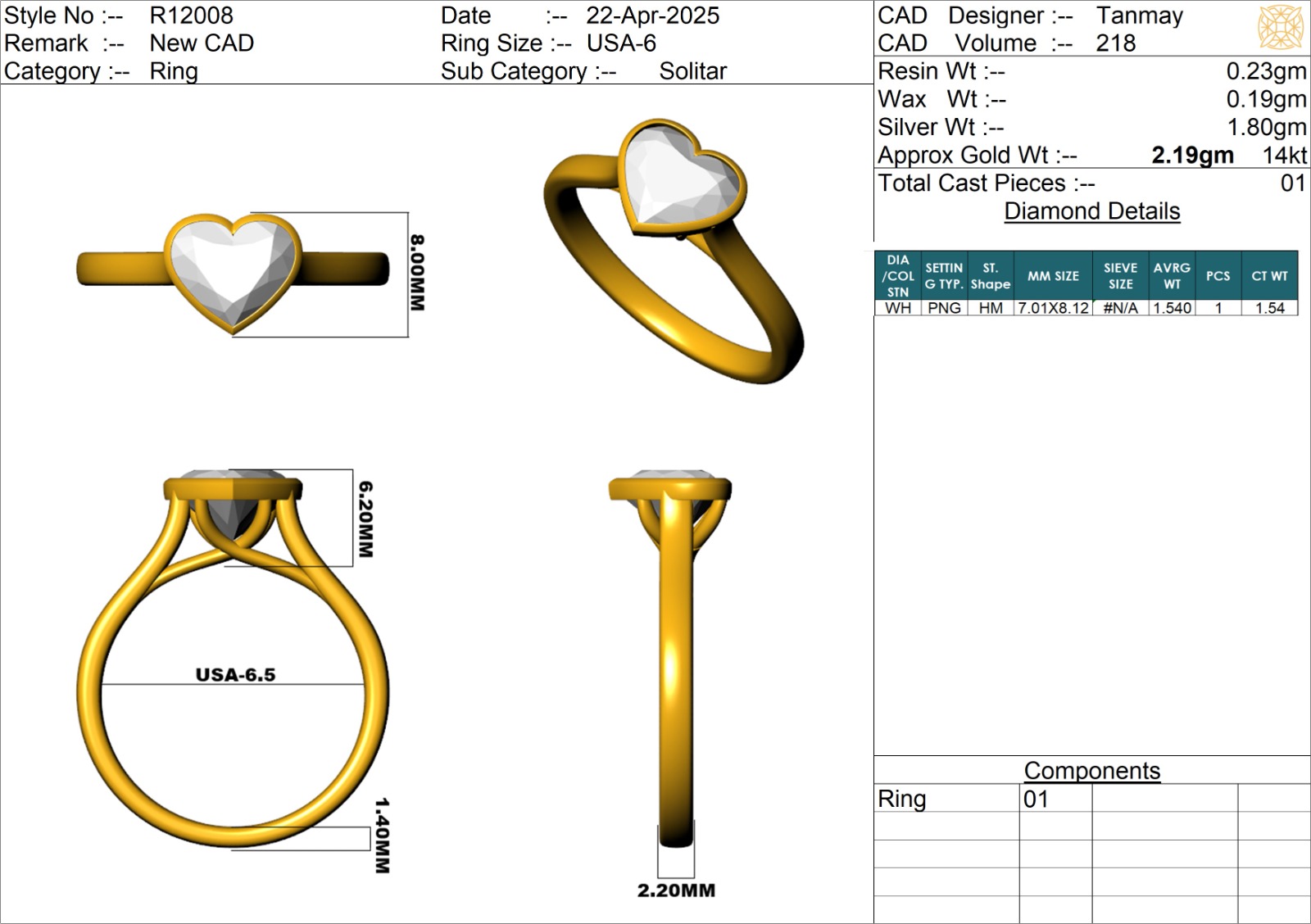Click the 22-Apr-2025 date value

tap(652, 16)
